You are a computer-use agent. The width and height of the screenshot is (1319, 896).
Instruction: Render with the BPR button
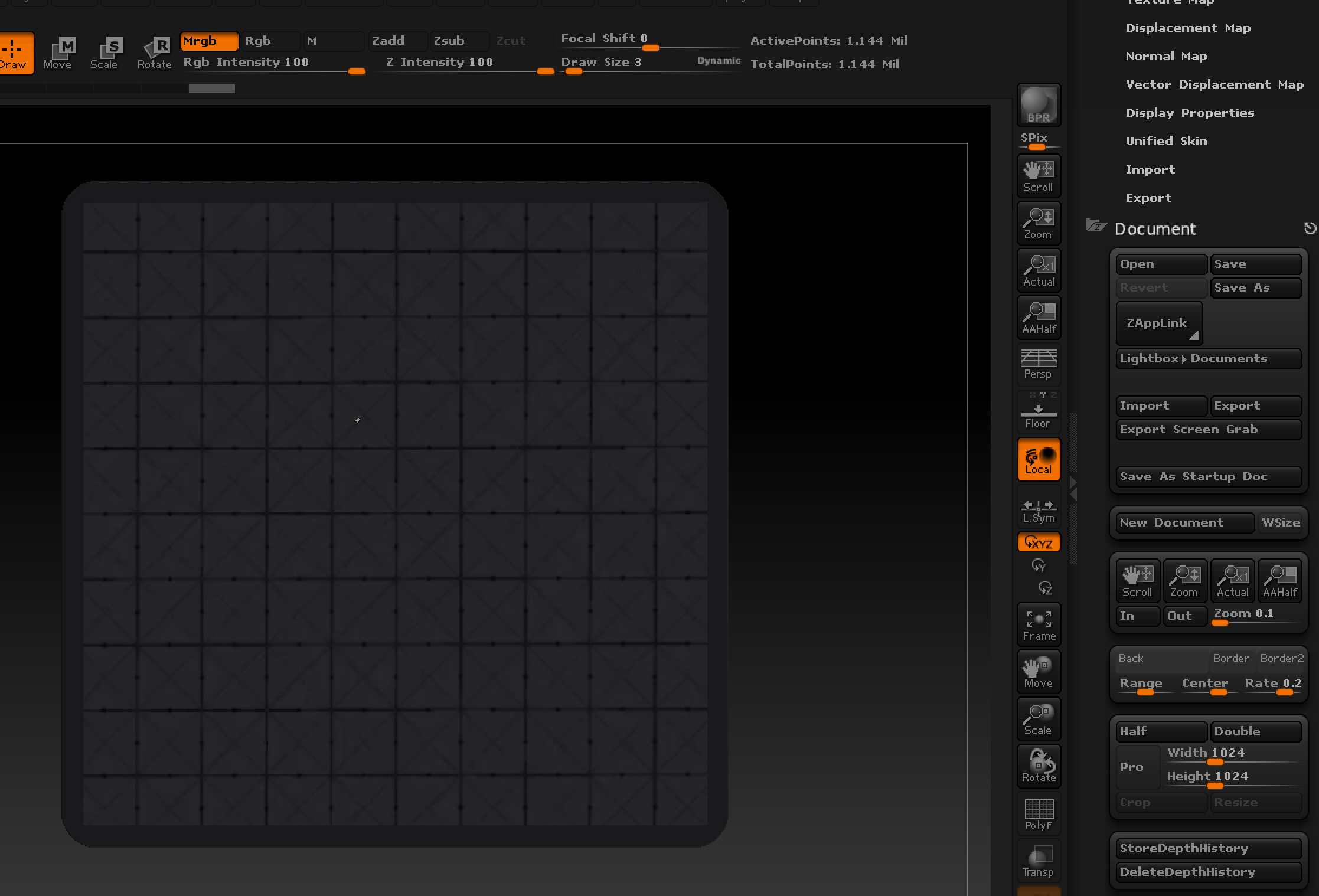pos(1039,105)
